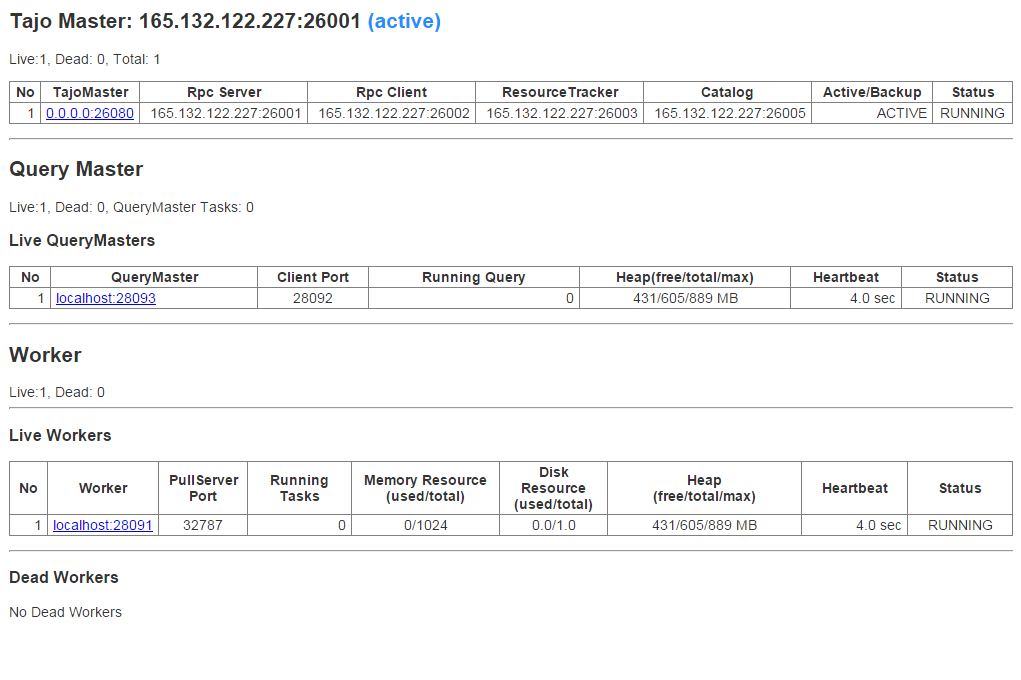1021x680 pixels.
Task: Click the Disk Resource (used/total) header
Action: click(553, 489)
